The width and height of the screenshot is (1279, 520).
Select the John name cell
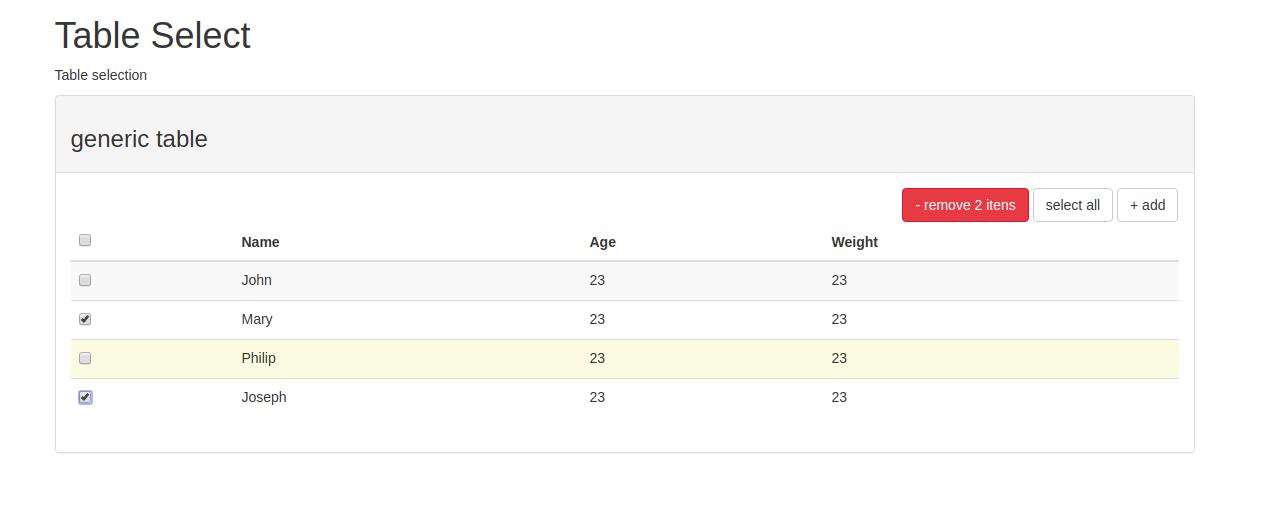pos(256,280)
